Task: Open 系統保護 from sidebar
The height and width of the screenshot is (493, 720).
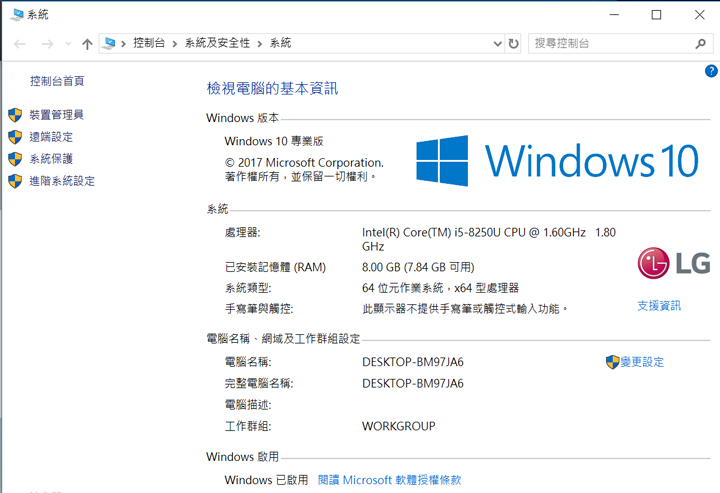Action: (x=51, y=159)
